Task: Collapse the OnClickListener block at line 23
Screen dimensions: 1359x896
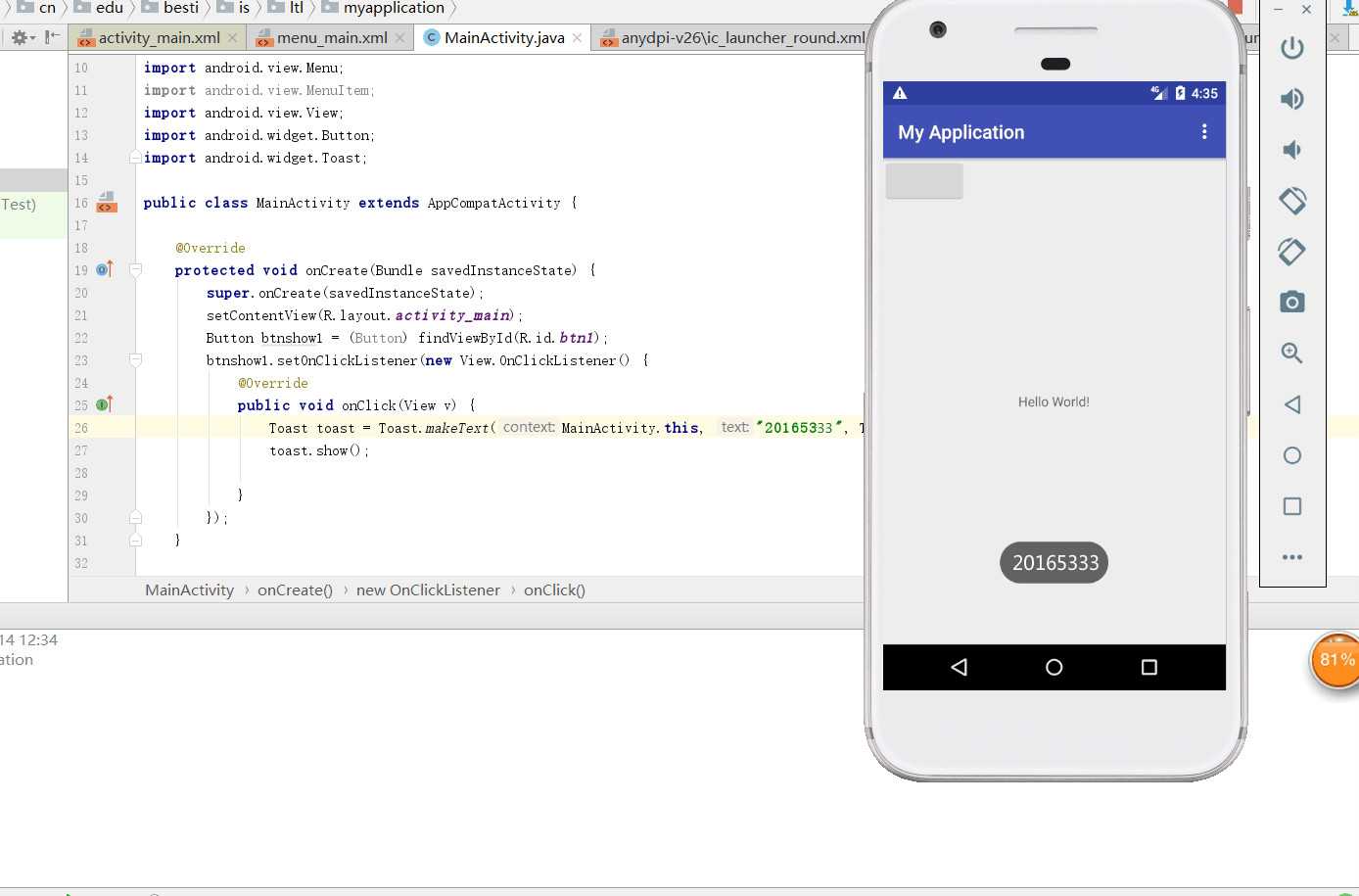Action: click(x=135, y=359)
